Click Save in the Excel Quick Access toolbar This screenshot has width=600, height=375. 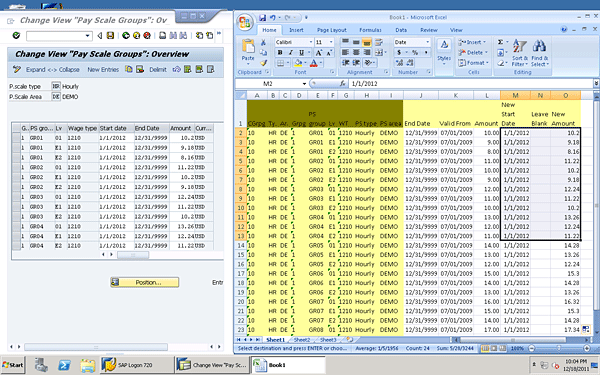coord(262,18)
